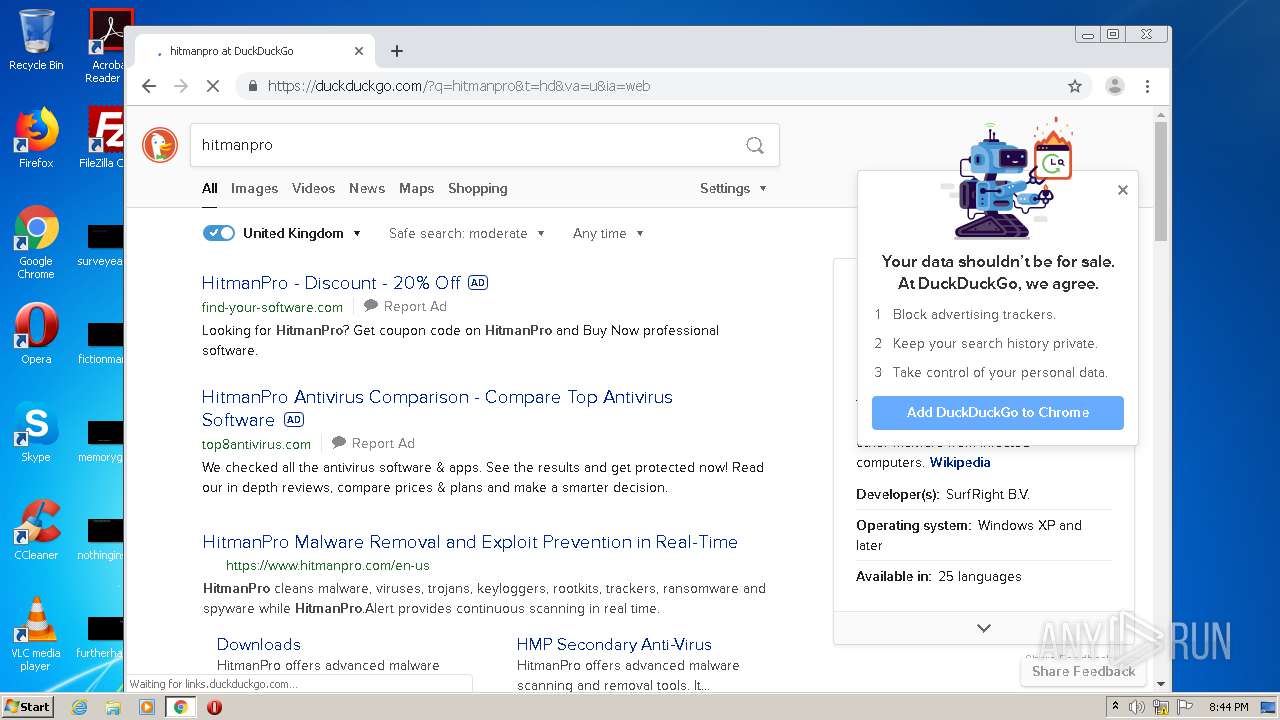
Task: Open Google Chrome desktop shortcut
Action: click(36, 243)
